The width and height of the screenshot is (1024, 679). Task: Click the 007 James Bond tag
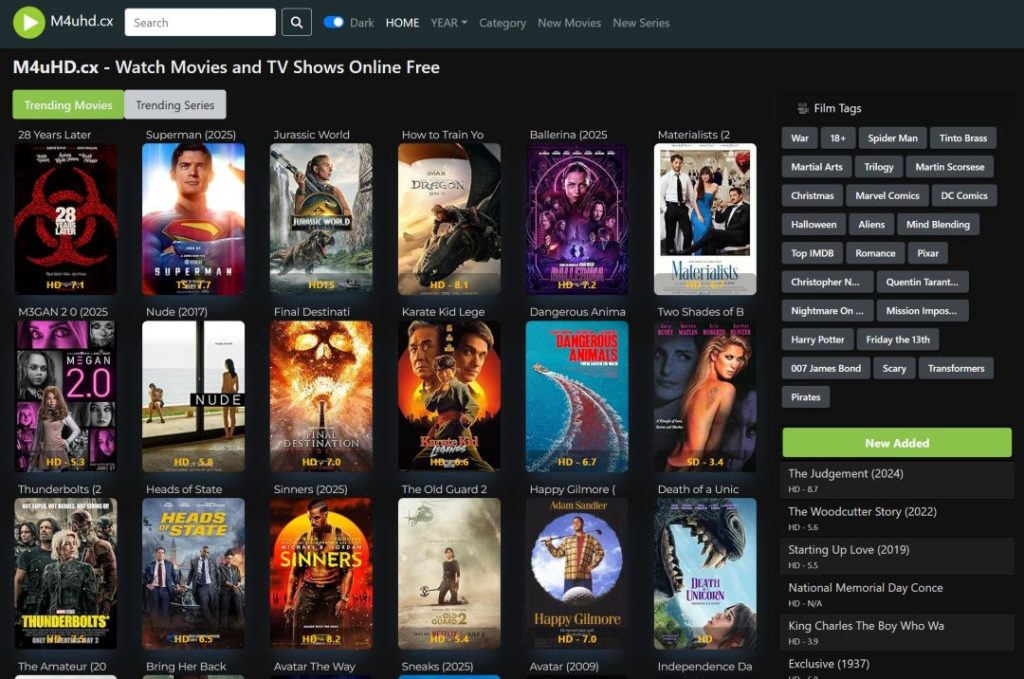825,368
